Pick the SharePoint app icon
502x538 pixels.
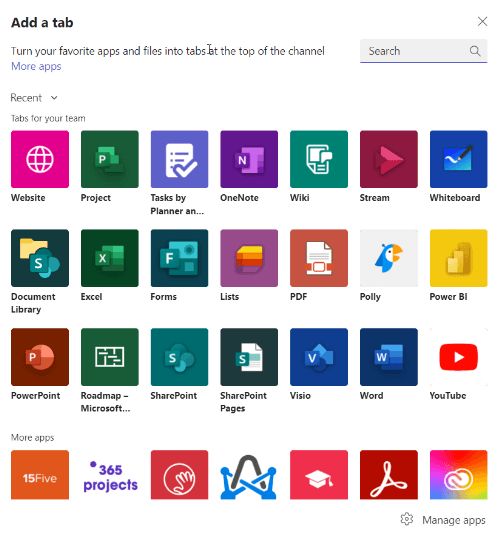179,357
